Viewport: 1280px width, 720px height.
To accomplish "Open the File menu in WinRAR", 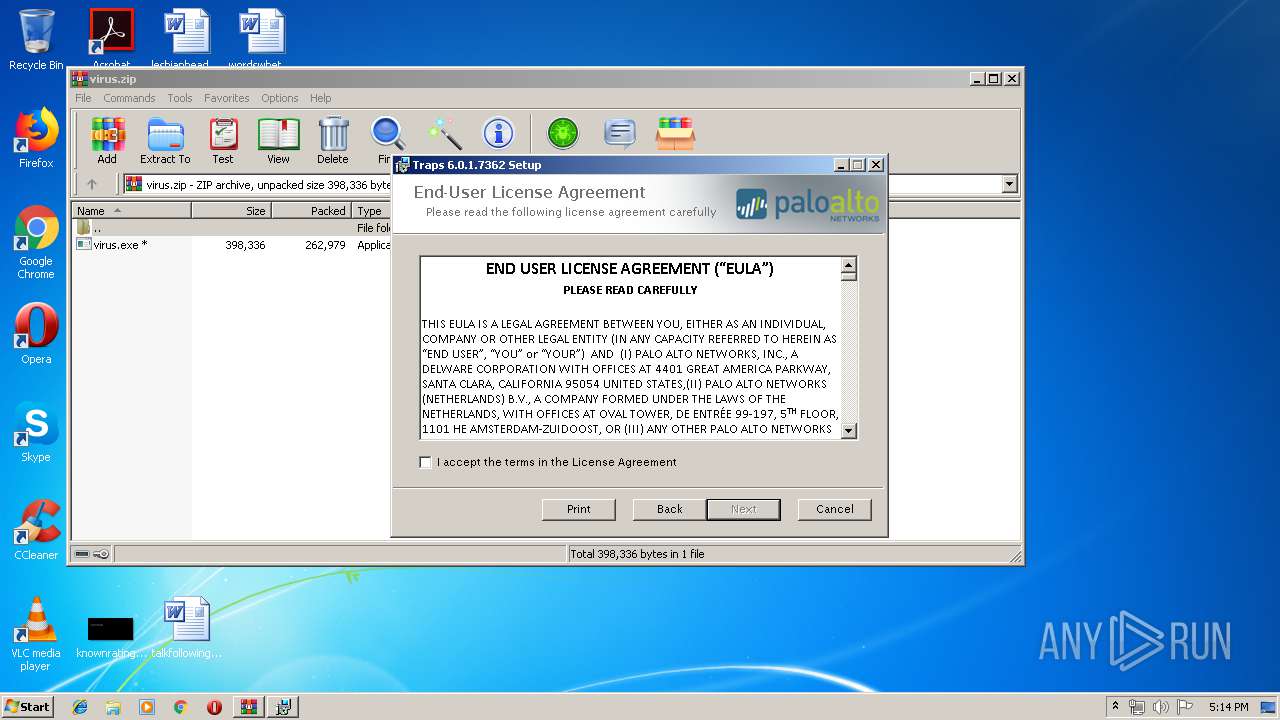I will (83, 98).
